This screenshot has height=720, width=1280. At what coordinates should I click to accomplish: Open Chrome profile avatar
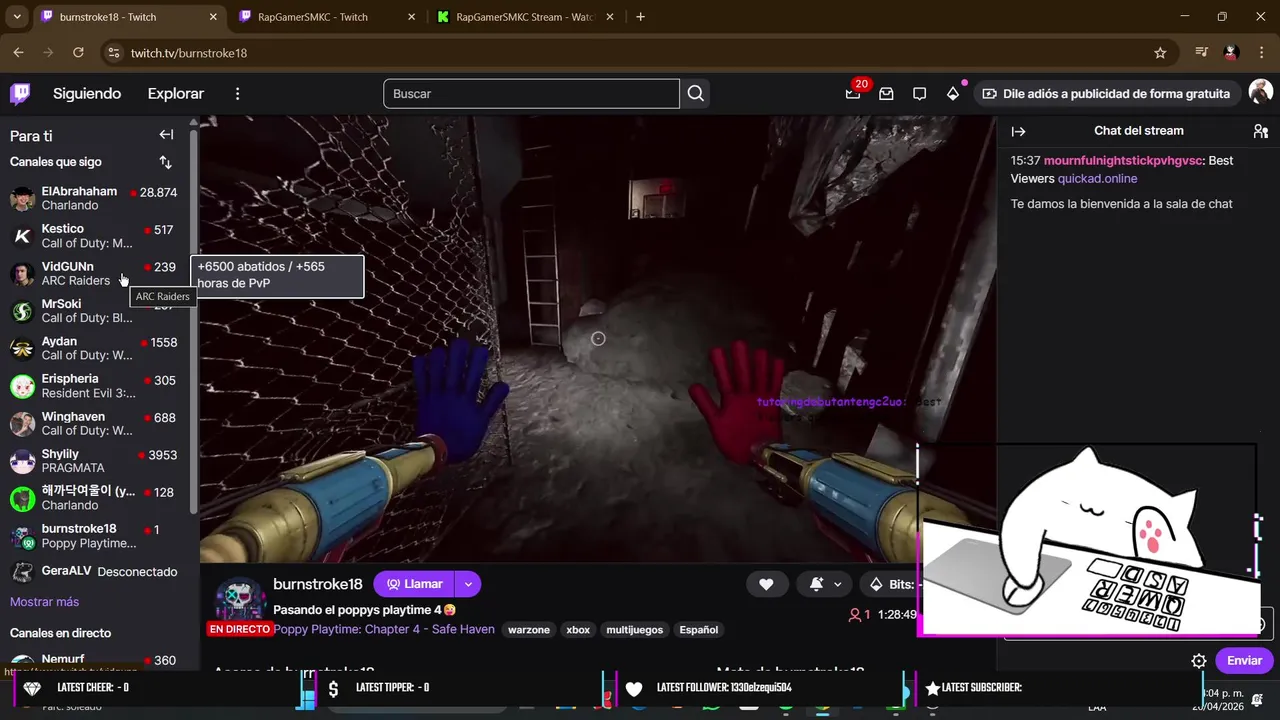click(1231, 53)
